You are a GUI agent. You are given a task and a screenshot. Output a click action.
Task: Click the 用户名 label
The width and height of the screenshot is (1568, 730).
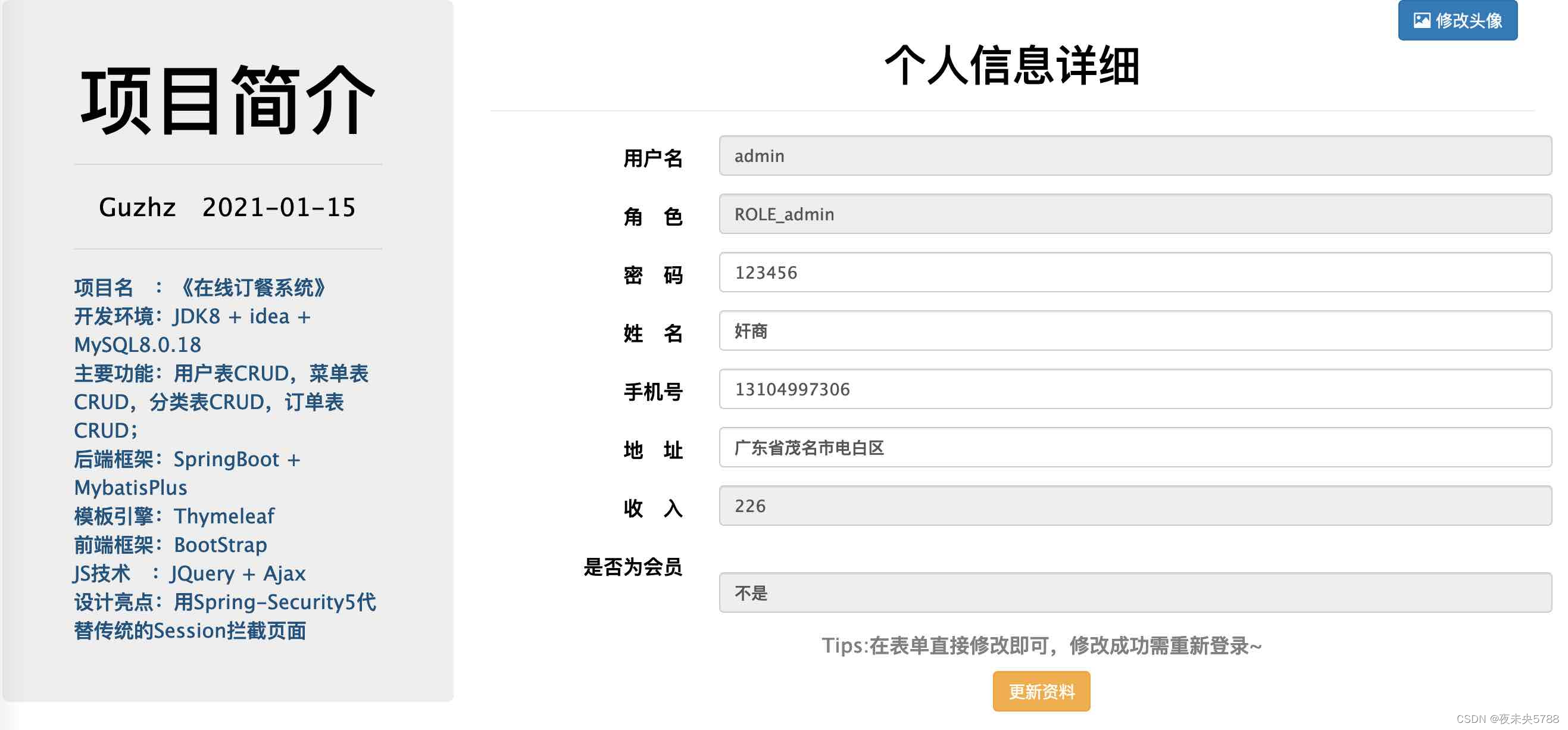point(652,158)
